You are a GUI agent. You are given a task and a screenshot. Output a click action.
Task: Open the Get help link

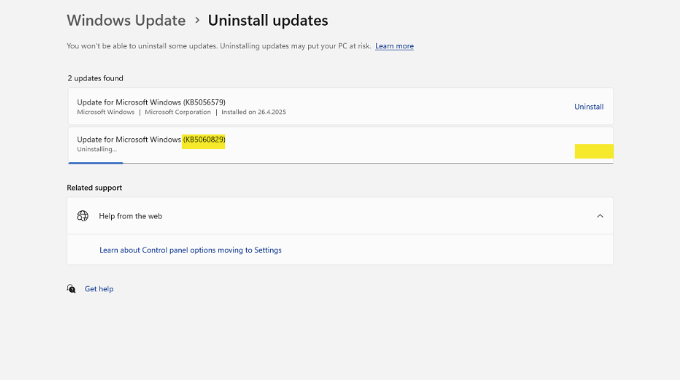pos(99,289)
